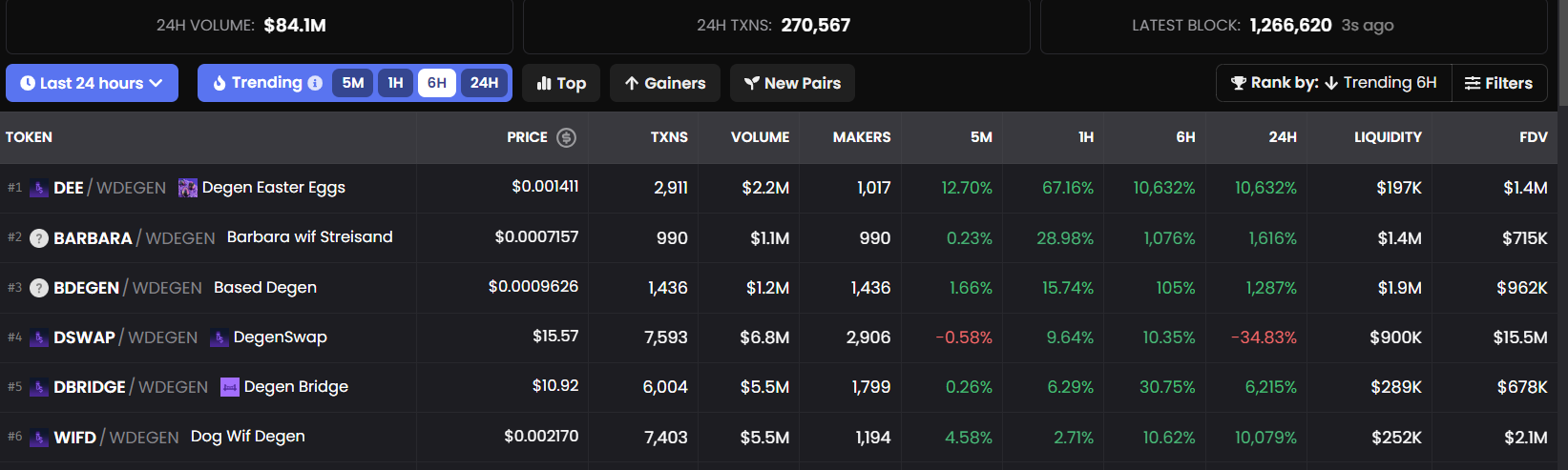This screenshot has height=470, width=1568.
Task: Click DSWAP volume $6.8M
Action: click(x=764, y=337)
